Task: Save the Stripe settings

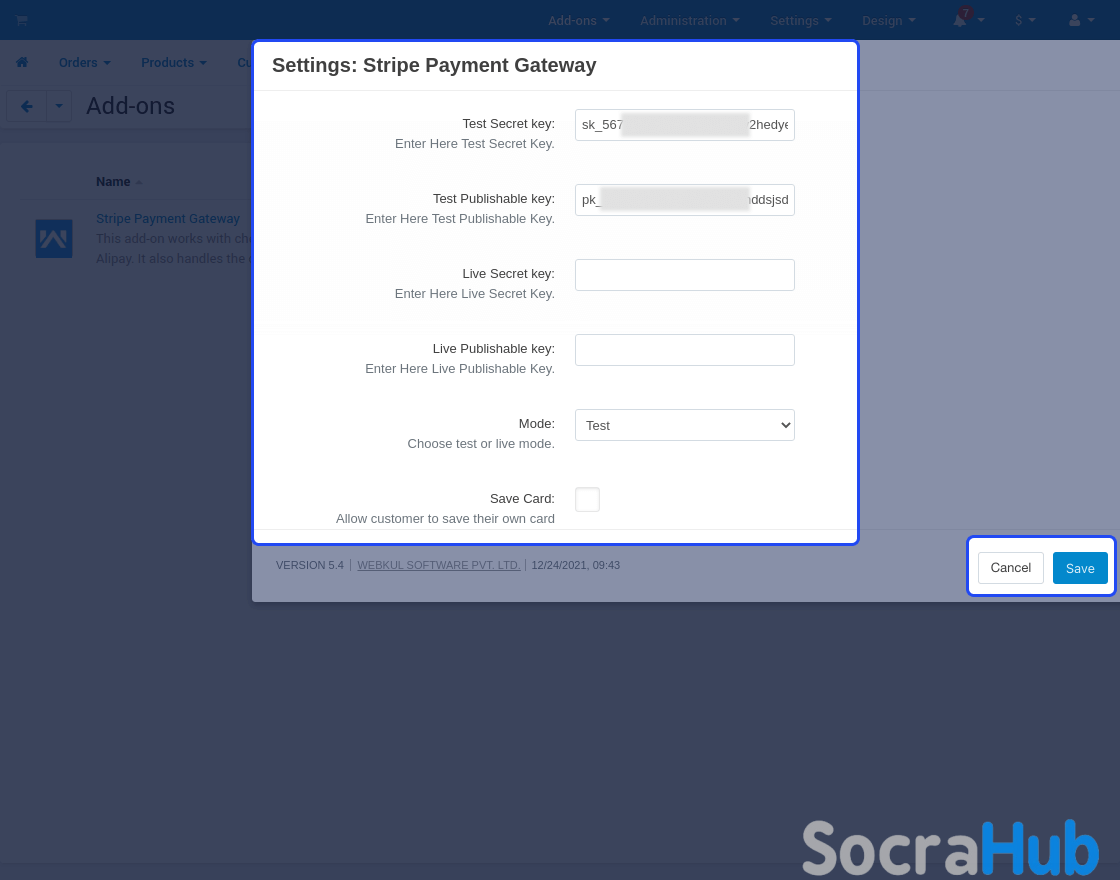Action: click(1080, 568)
